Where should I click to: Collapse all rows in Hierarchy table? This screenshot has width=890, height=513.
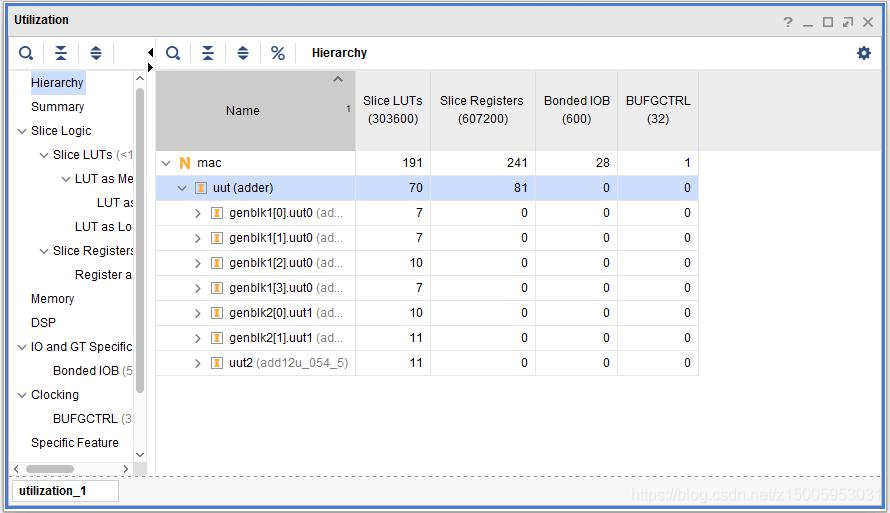point(208,53)
